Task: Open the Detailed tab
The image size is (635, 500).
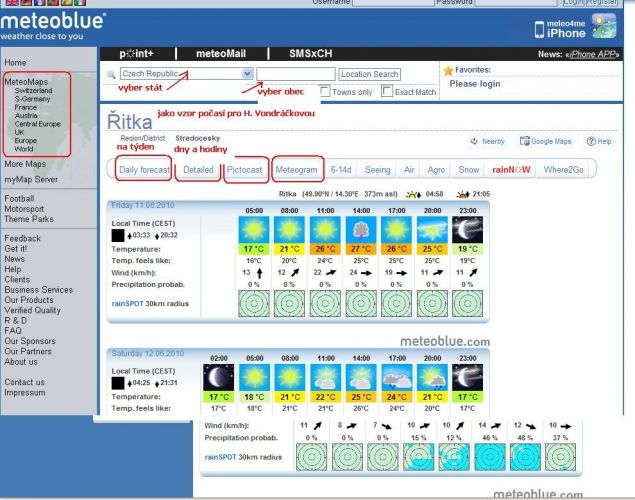Action: (x=198, y=170)
